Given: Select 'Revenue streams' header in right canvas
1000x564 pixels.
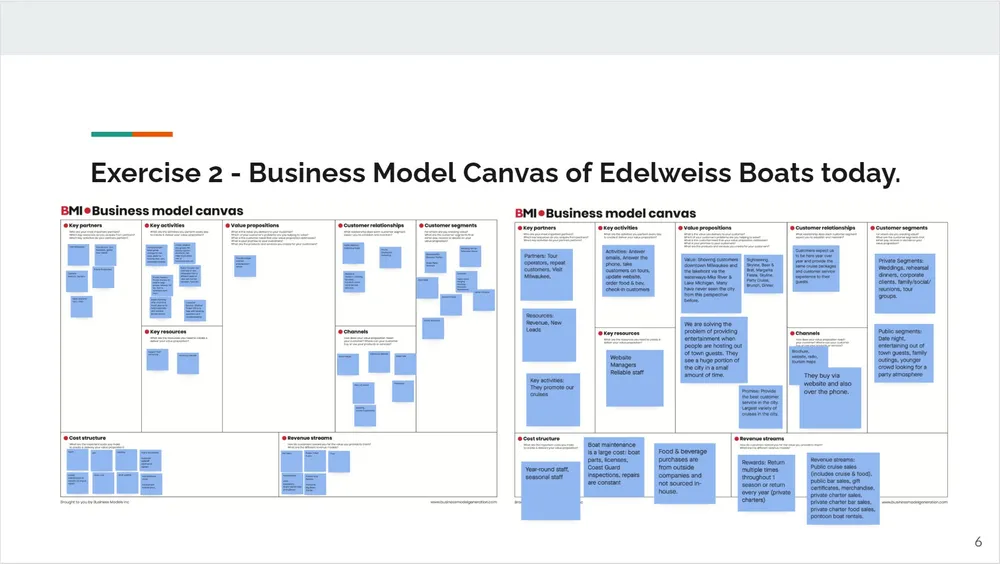Looking at the screenshot, I should (761, 439).
